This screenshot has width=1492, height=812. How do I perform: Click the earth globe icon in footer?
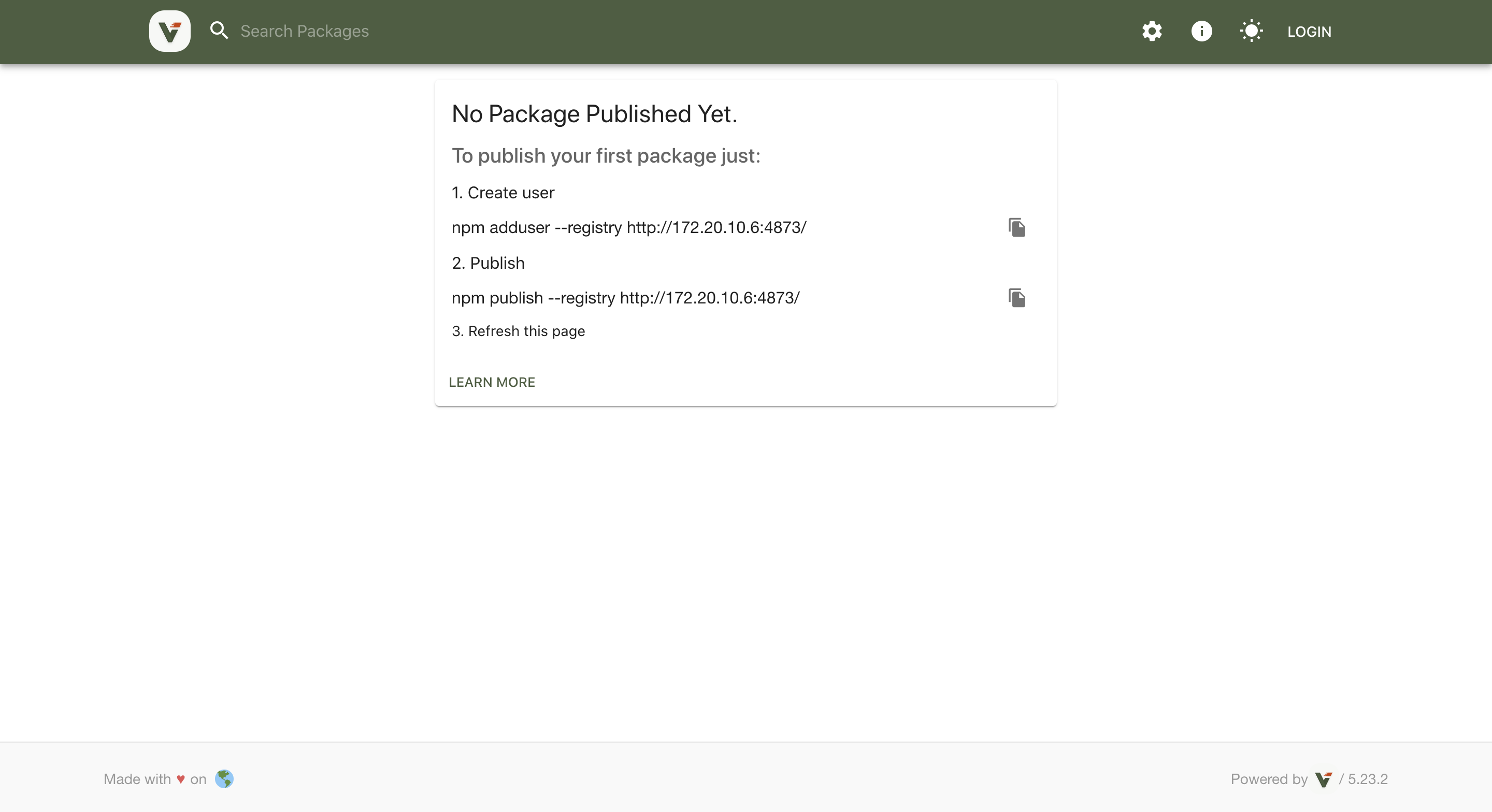pos(224,779)
